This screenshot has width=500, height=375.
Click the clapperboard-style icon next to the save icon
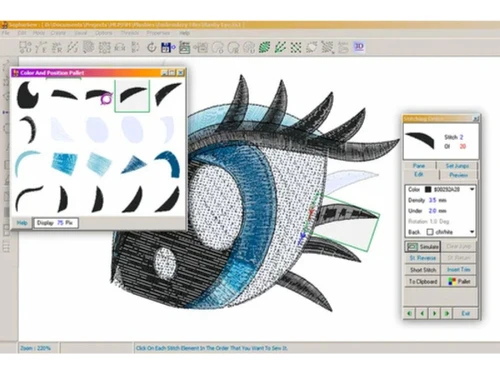(x=184, y=47)
